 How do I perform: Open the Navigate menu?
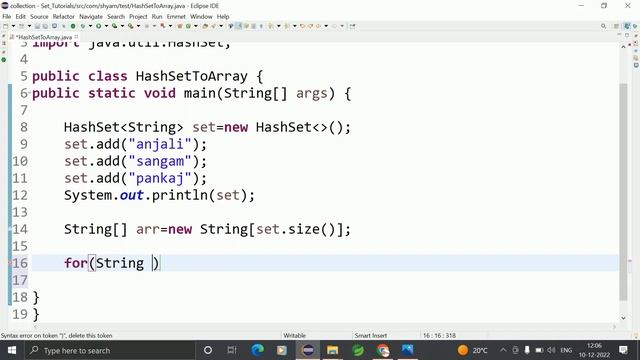(91, 17)
